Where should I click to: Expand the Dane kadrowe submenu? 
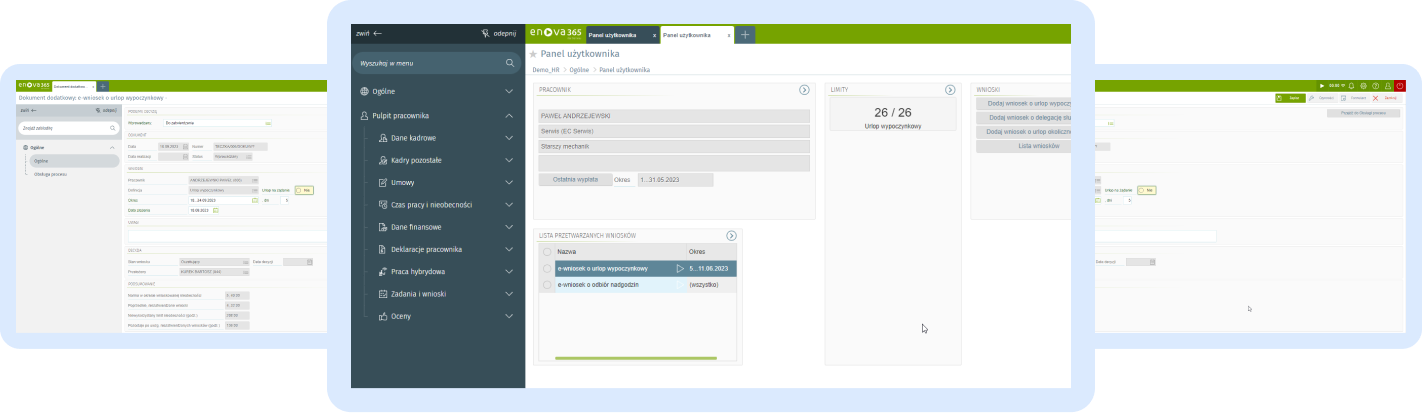509,138
